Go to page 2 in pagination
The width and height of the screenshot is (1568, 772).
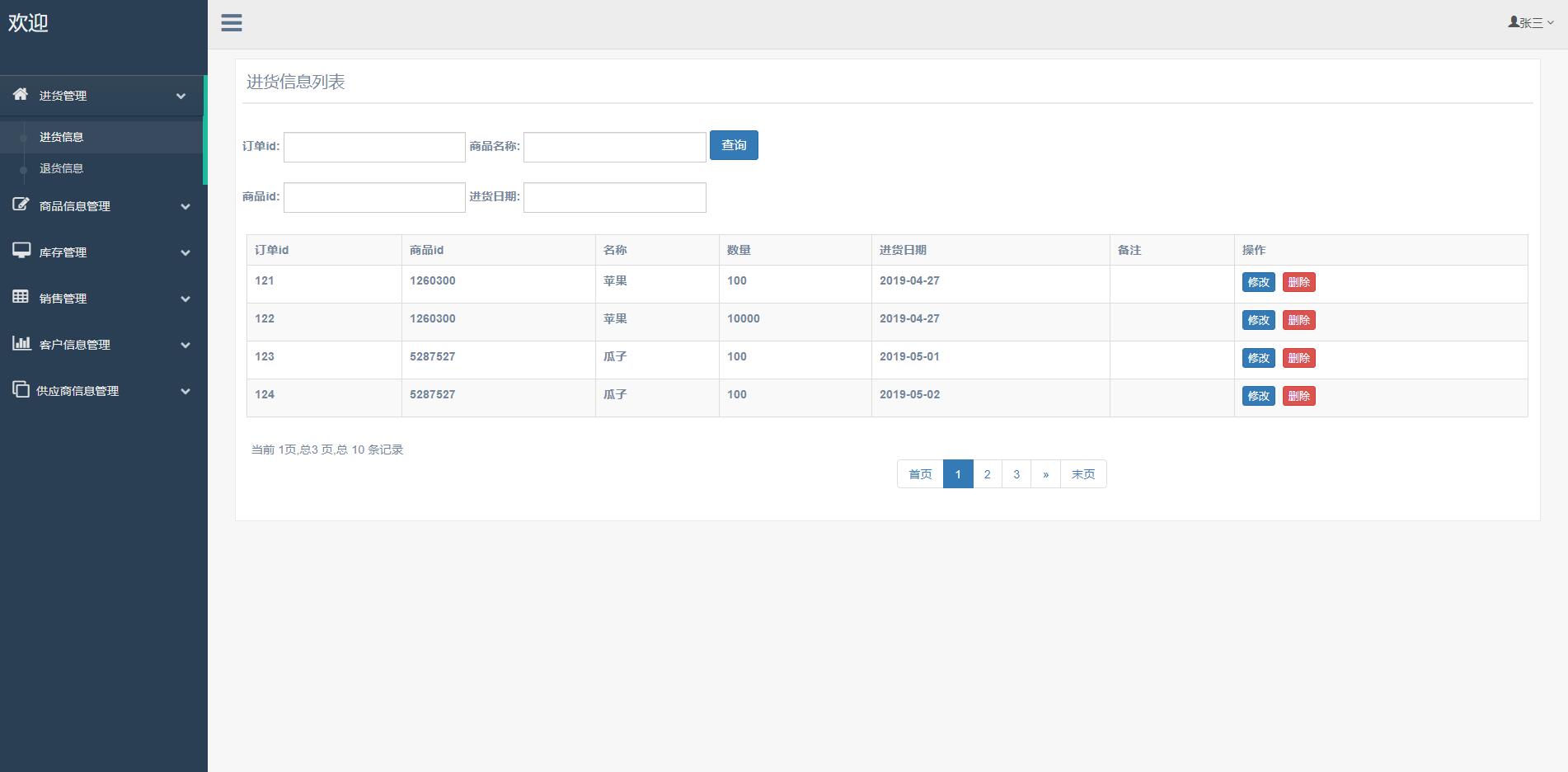tap(987, 474)
